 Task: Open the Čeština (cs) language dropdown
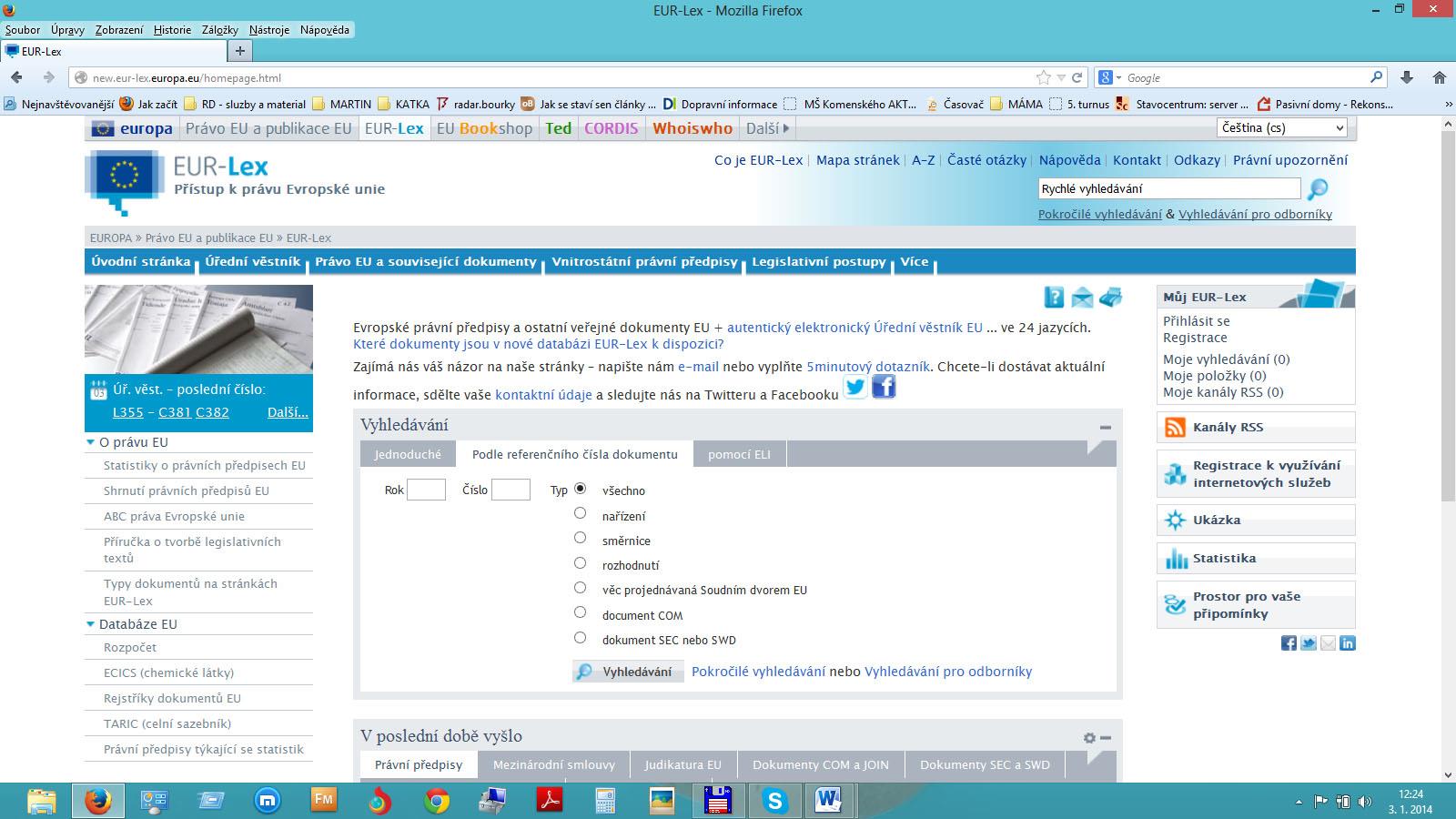click(1281, 128)
